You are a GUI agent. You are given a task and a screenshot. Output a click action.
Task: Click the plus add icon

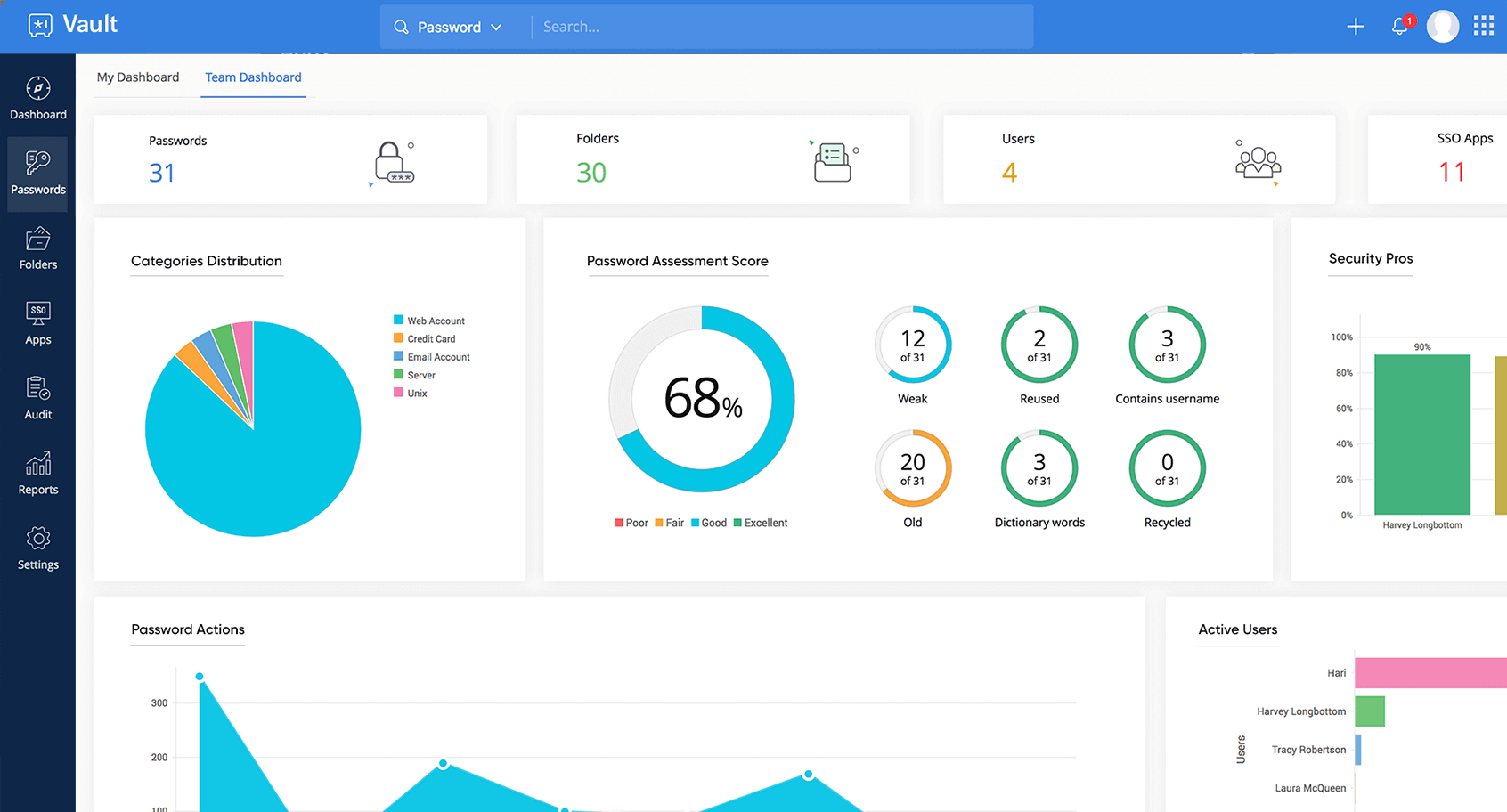[x=1356, y=27]
